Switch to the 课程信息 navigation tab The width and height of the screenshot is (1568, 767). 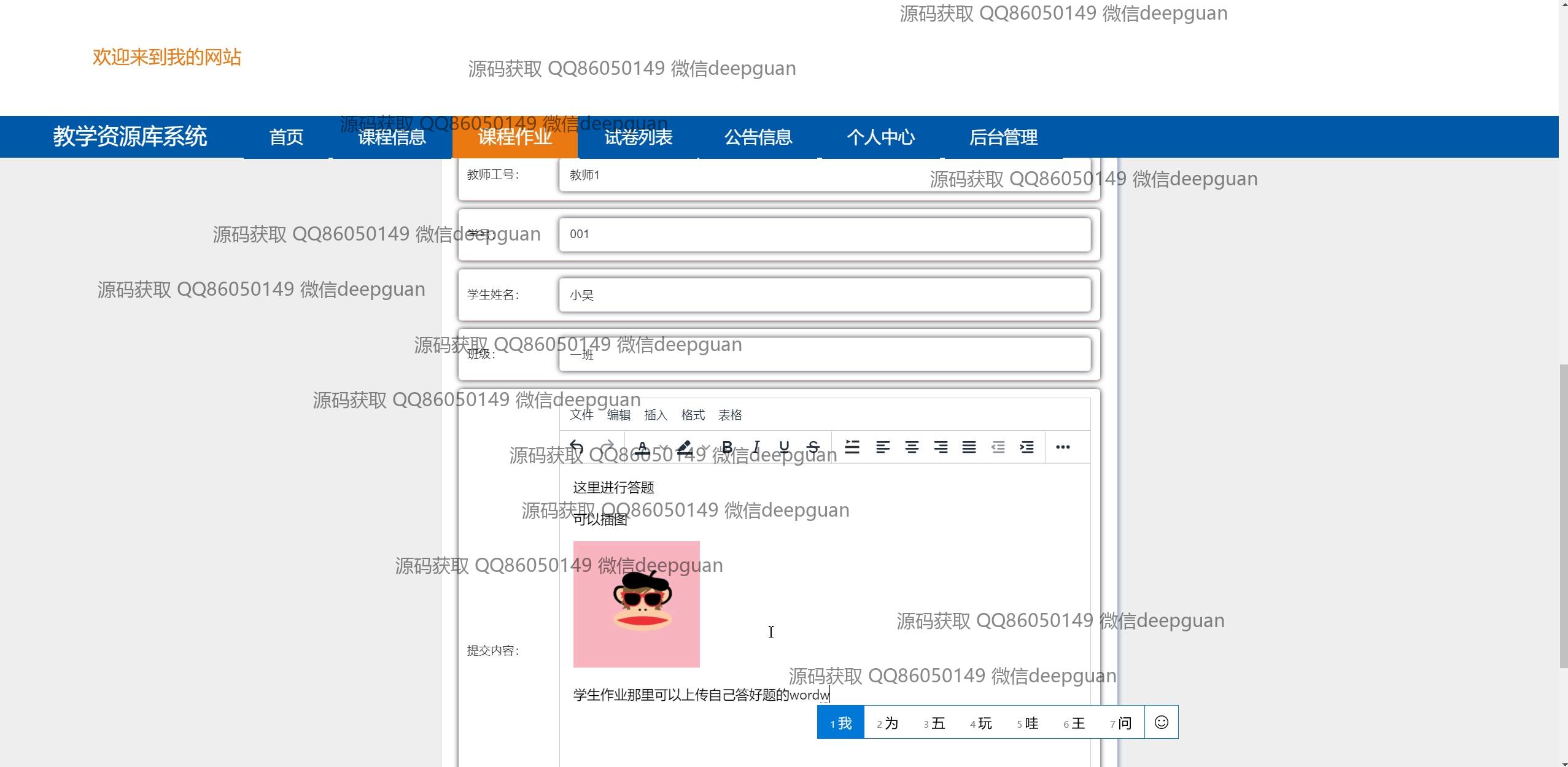[391, 137]
